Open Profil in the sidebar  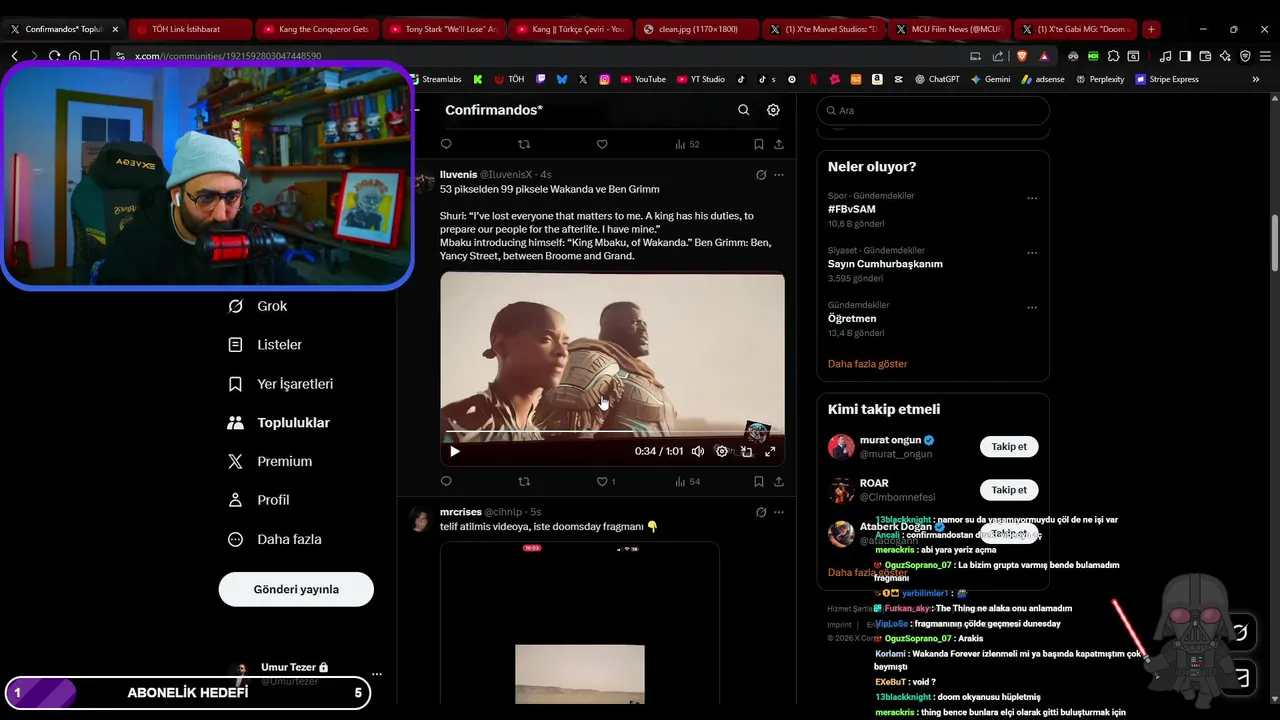pyautogui.click(x=259, y=500)
